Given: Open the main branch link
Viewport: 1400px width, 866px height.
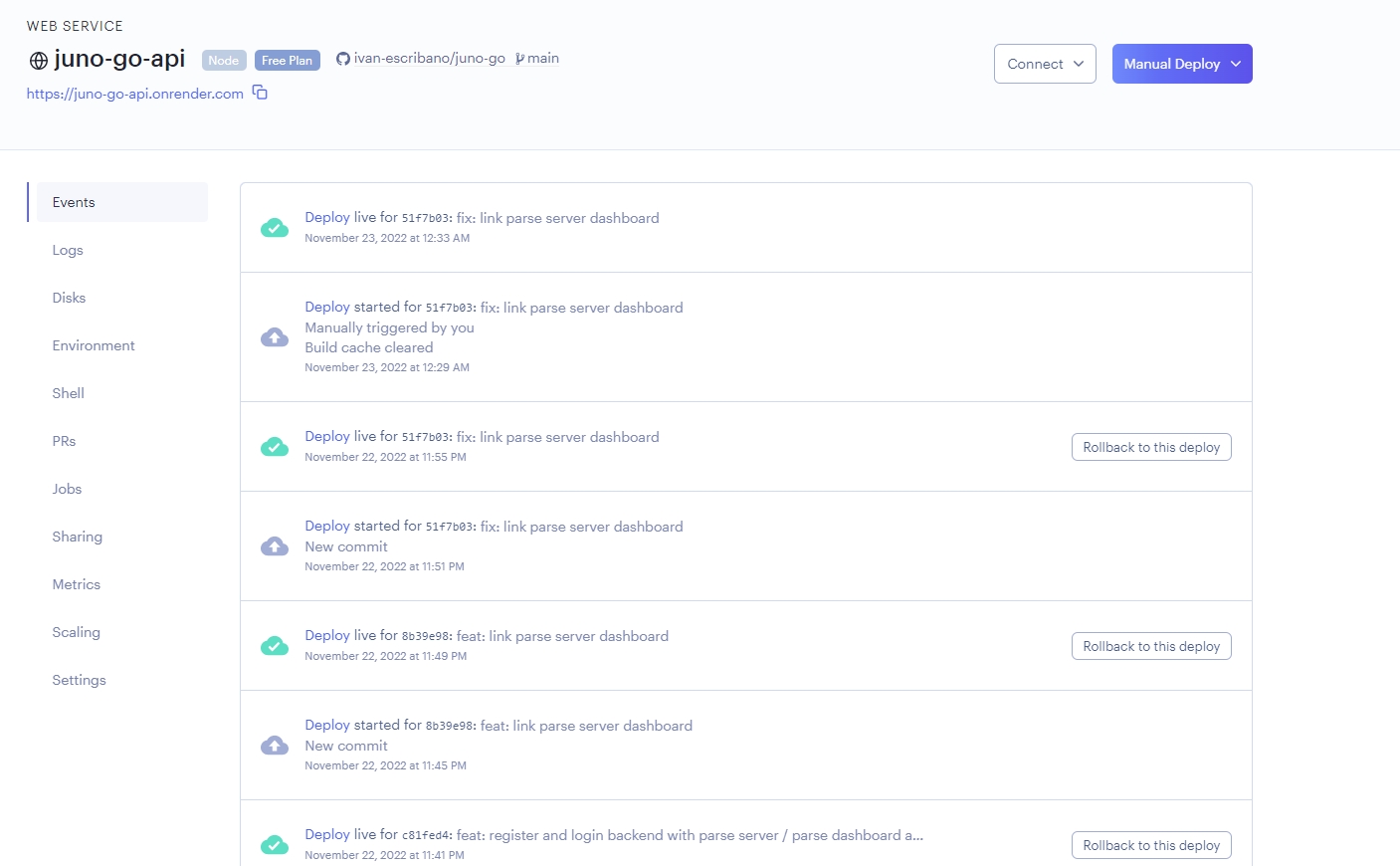Looking at the screenshot, I should (x=543, y=59).
